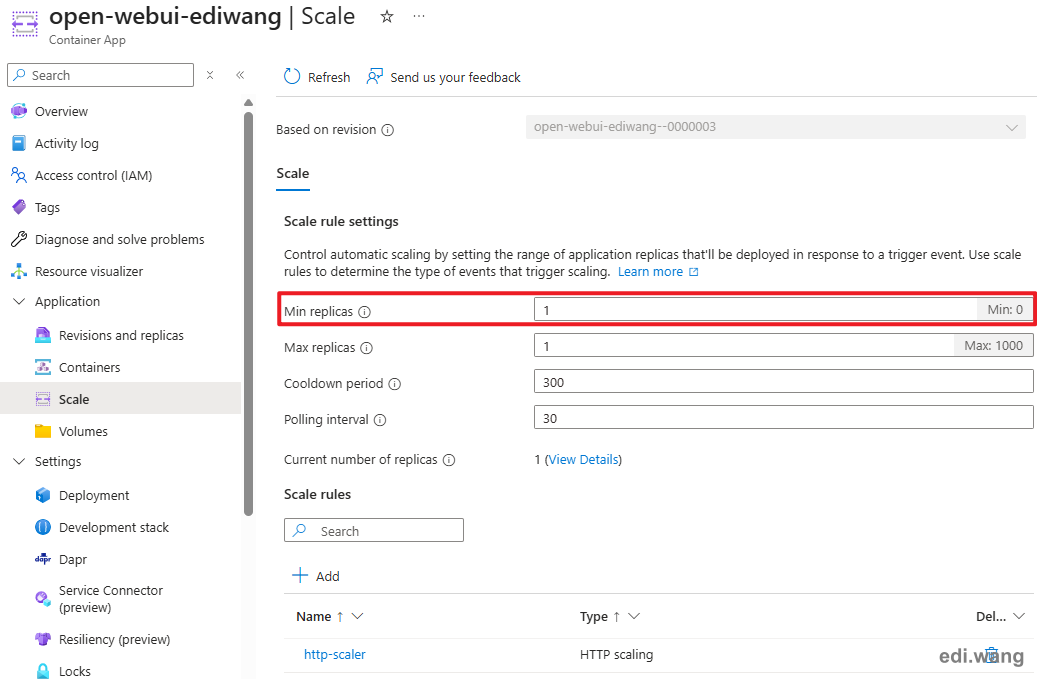Open the Name column chevron menu
1037x679 pixels.
(358, 616)
